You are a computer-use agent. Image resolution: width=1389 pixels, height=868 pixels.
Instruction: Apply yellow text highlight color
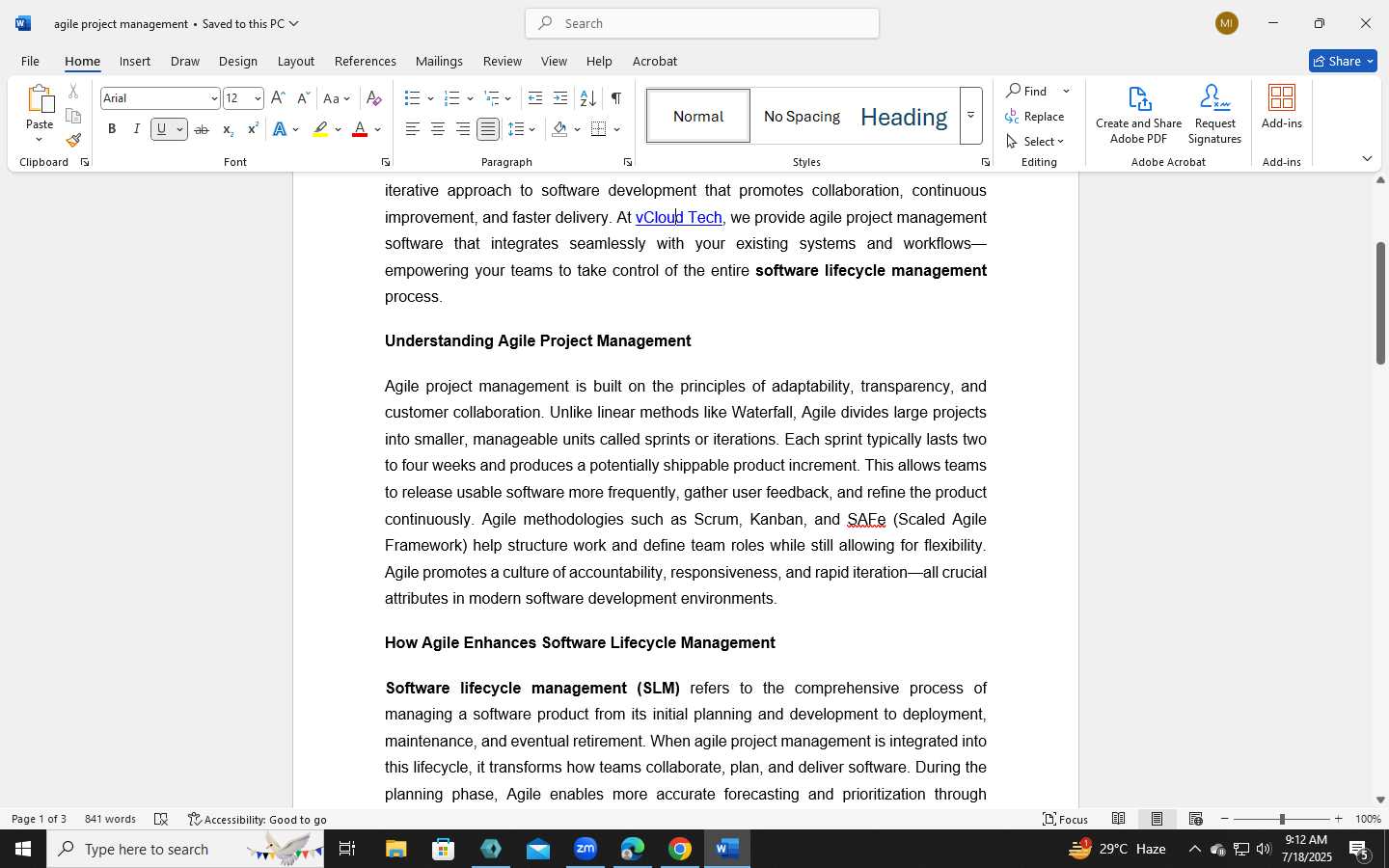pyautogui.click(x=320, y=129)
